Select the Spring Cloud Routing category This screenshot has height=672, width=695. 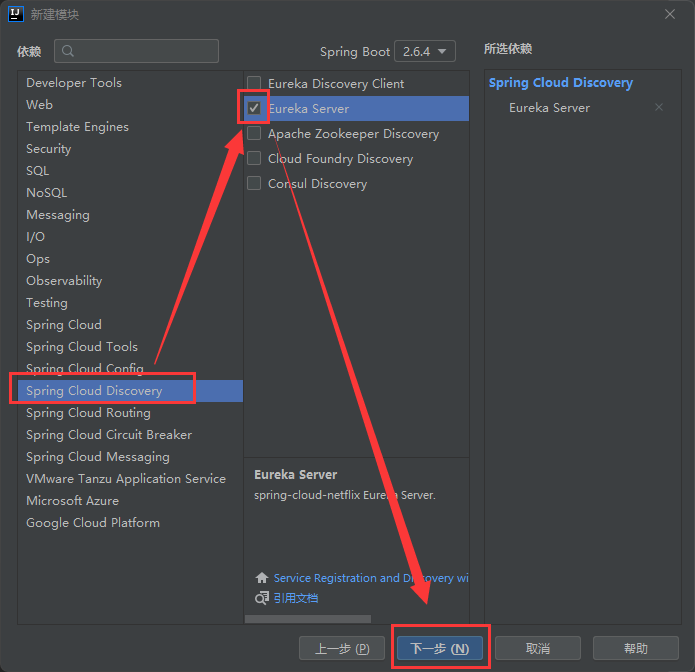click(x=88, y=413)
